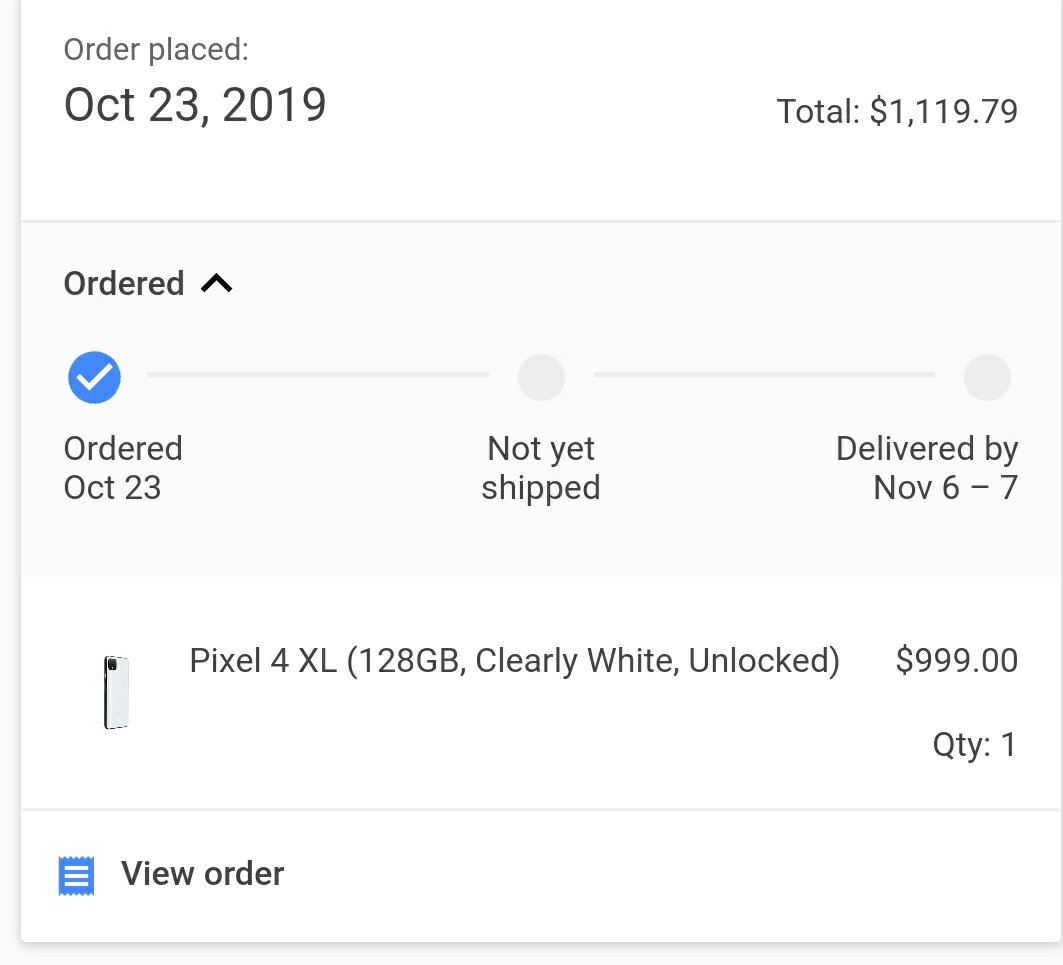1063x965 pixels.
Task: Open the View order link
Action: pos(202,873)
